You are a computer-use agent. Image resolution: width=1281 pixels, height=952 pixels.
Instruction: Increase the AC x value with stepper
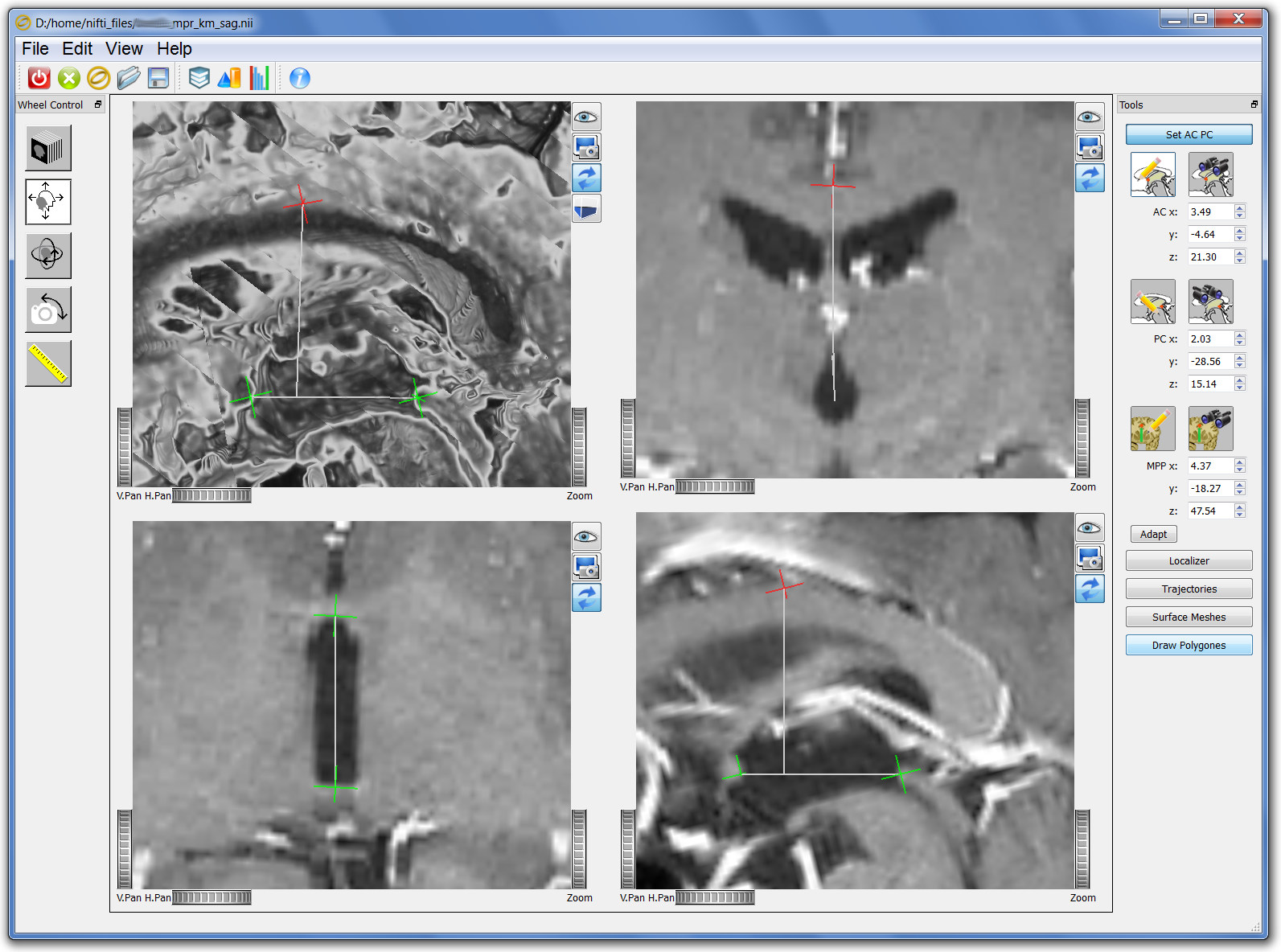[x=1239, y=208]
